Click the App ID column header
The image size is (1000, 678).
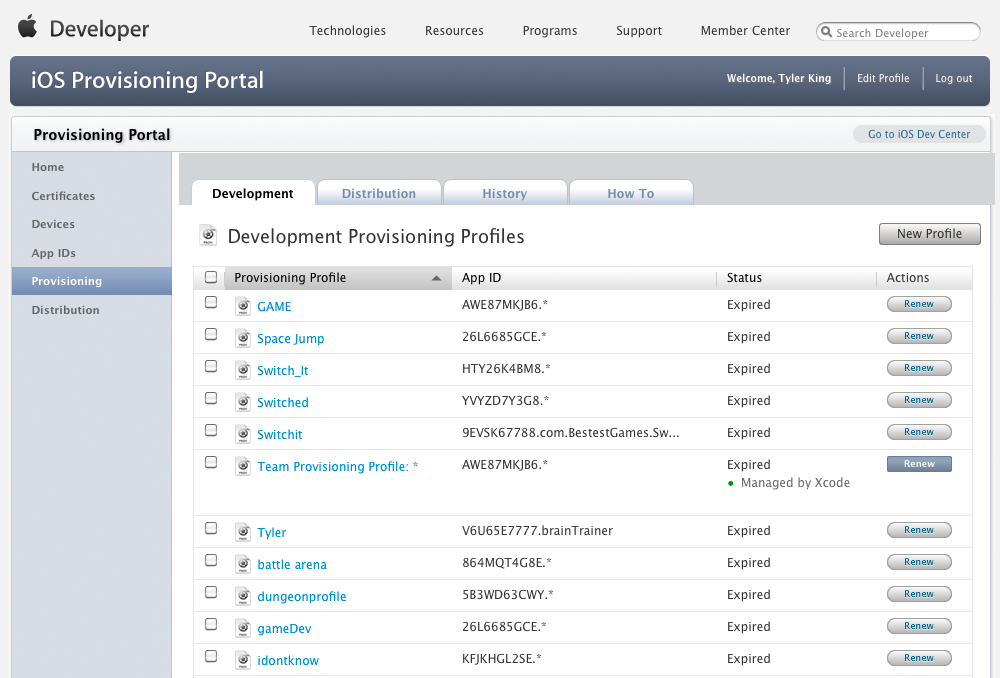(x=482, y=277)
